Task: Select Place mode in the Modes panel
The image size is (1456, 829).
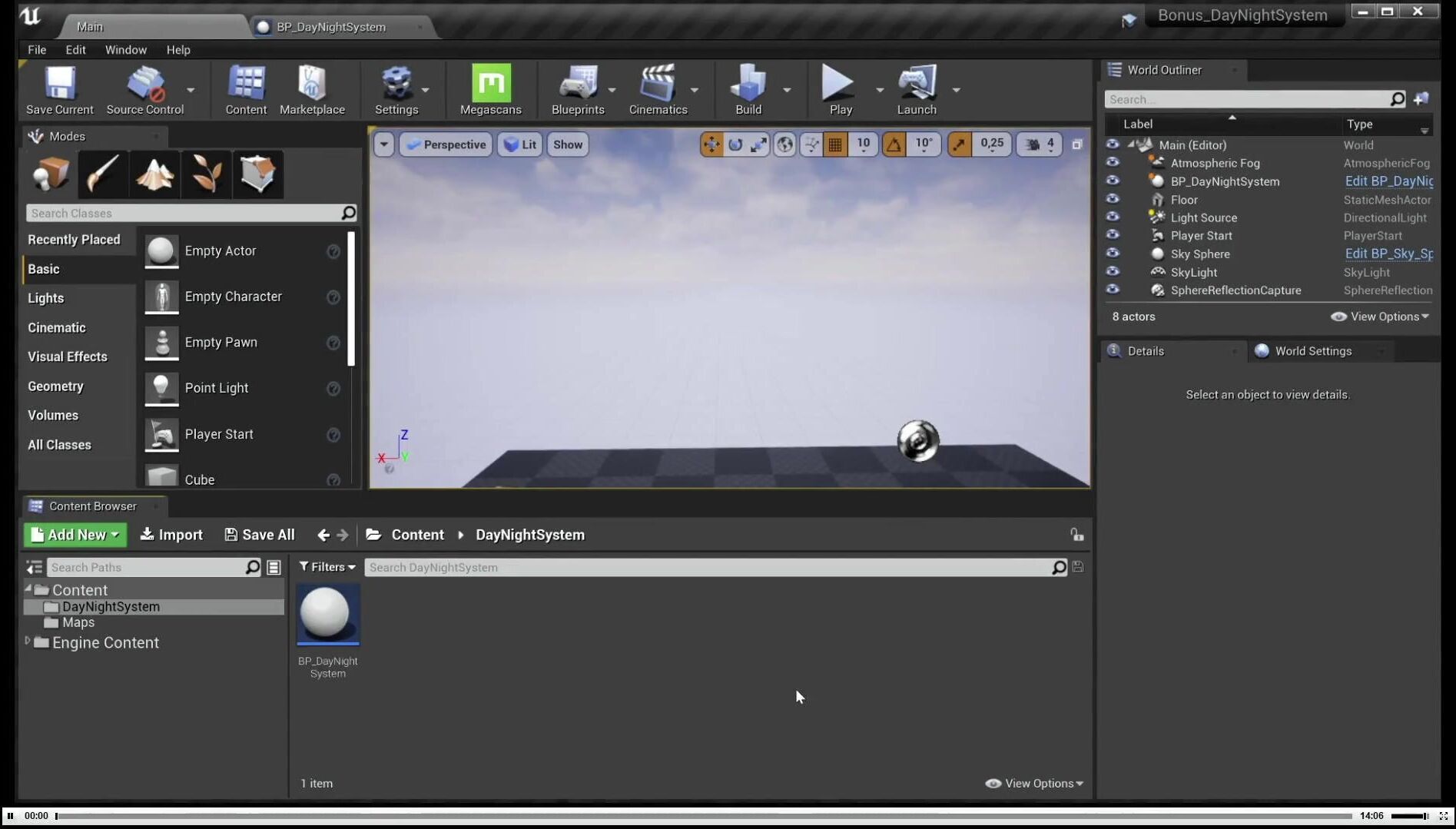Action: pos(51,174)
